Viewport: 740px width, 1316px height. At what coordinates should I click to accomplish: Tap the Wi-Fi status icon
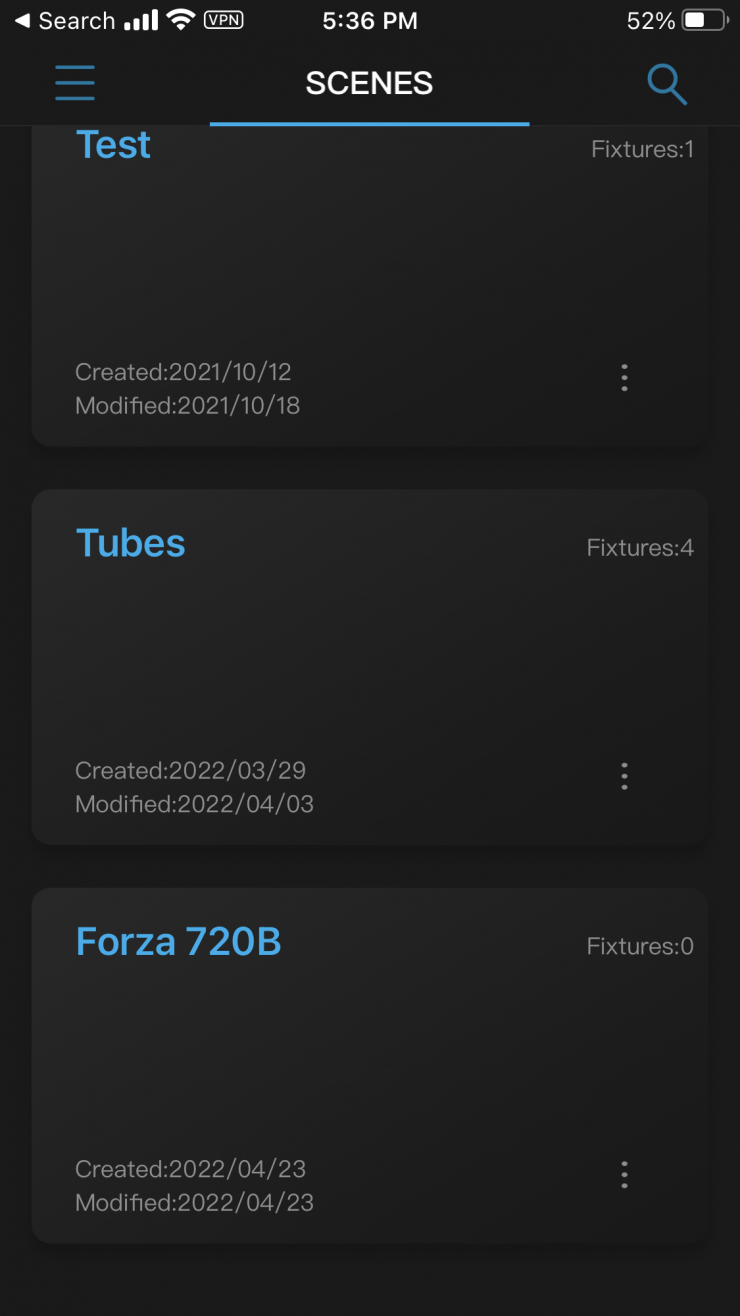pyautogui.click(x=181, y=20)
